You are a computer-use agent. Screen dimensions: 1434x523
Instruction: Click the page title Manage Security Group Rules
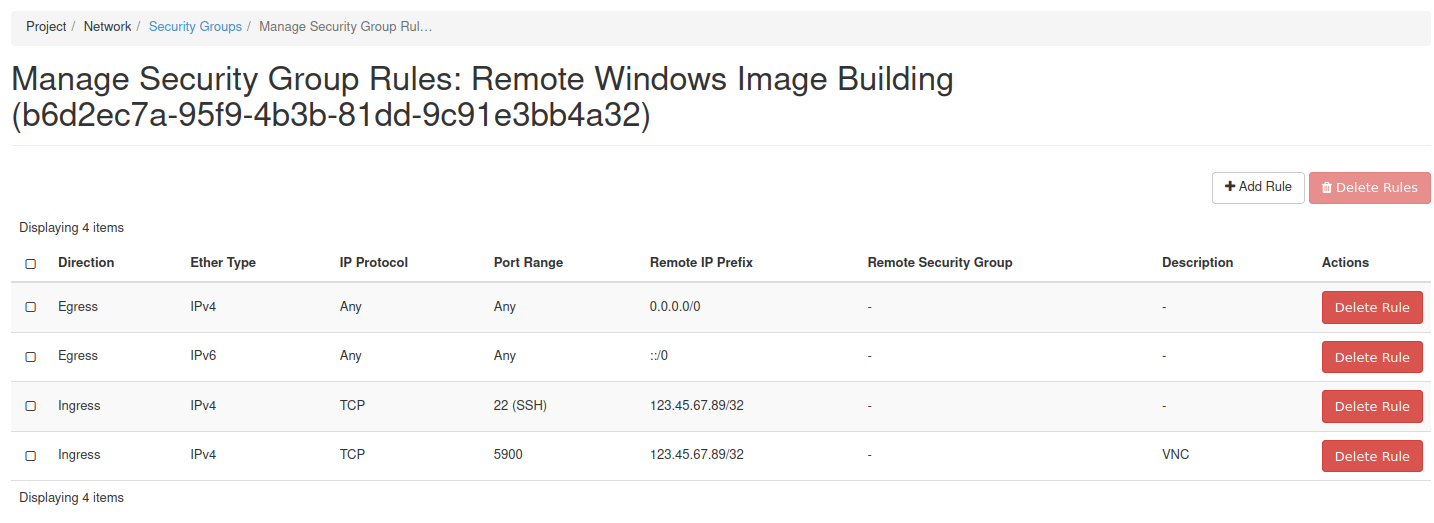click(482, 97)
